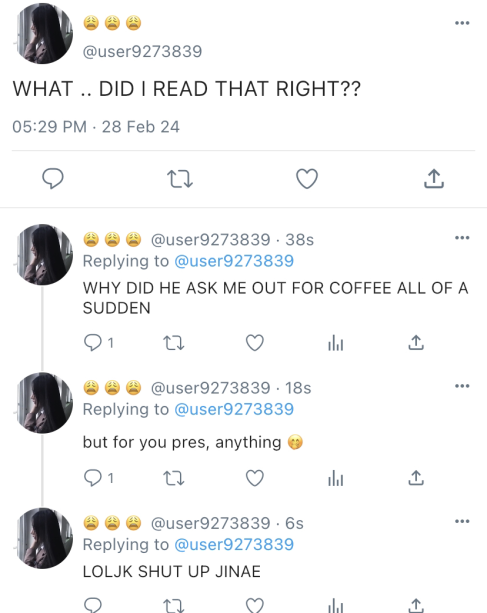Open more options on the 18s reply
The width and height of the screenshot is (487, 613).
point(462,386)
